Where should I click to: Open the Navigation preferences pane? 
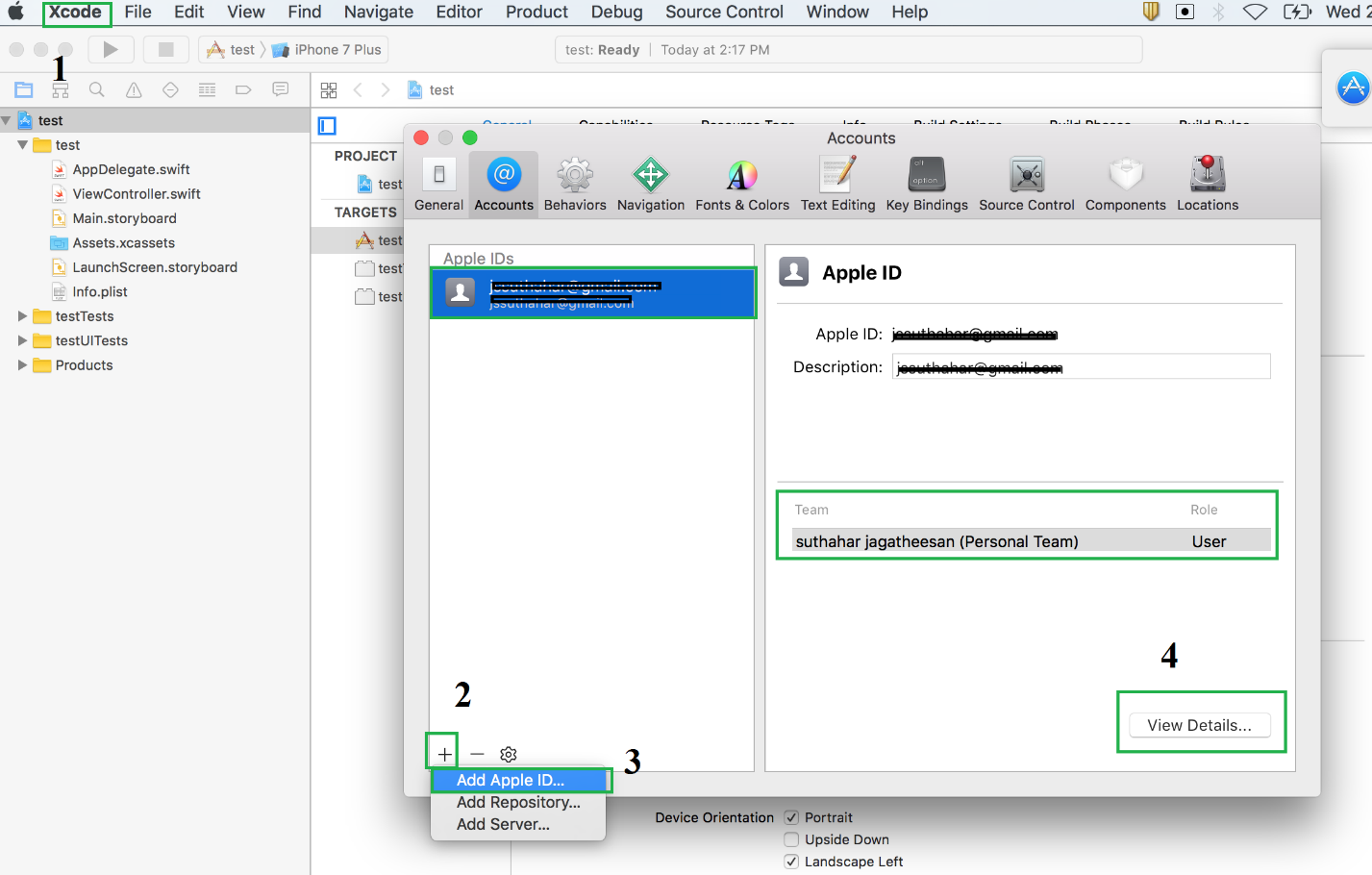(651, 185)
